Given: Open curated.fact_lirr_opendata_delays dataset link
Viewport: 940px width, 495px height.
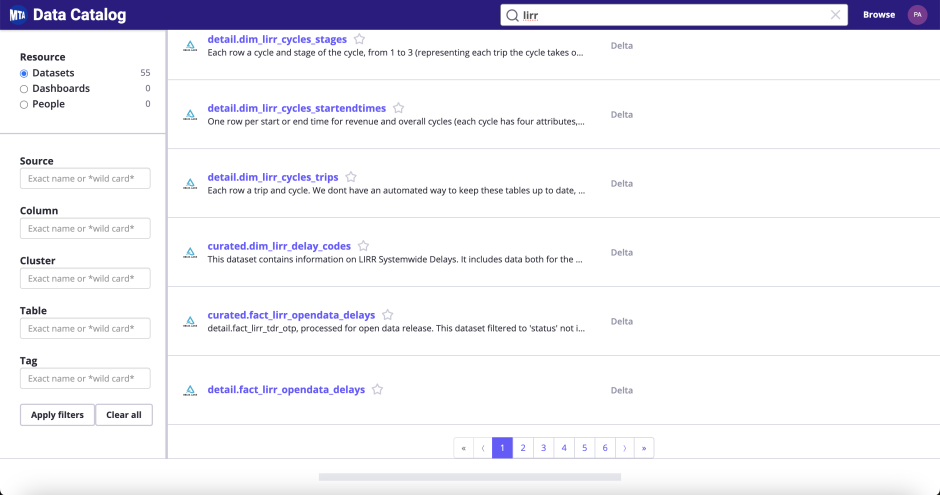Looking at the screenshot, I should [291, 315].
